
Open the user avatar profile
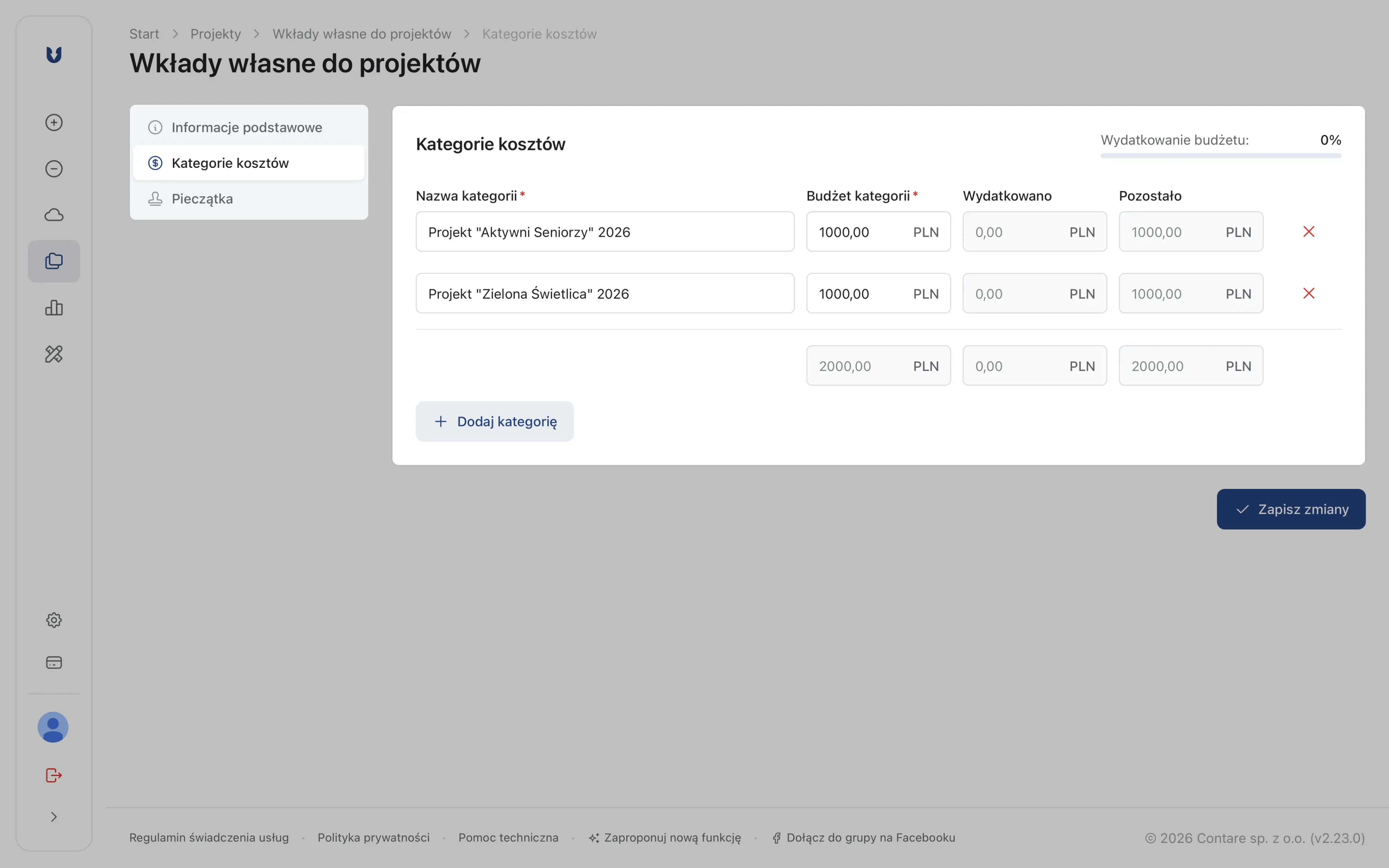tap(53, 727)
